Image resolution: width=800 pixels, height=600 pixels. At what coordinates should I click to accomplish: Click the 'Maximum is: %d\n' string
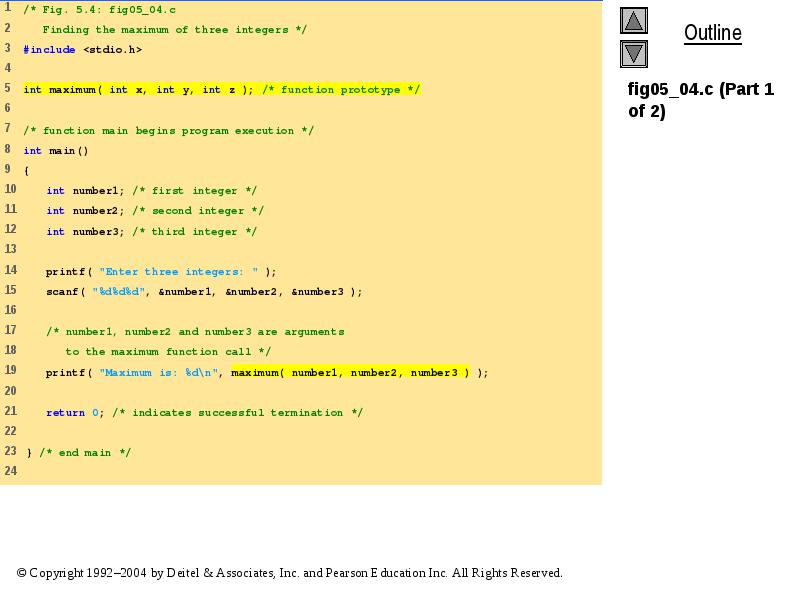[x=159, y=372]
